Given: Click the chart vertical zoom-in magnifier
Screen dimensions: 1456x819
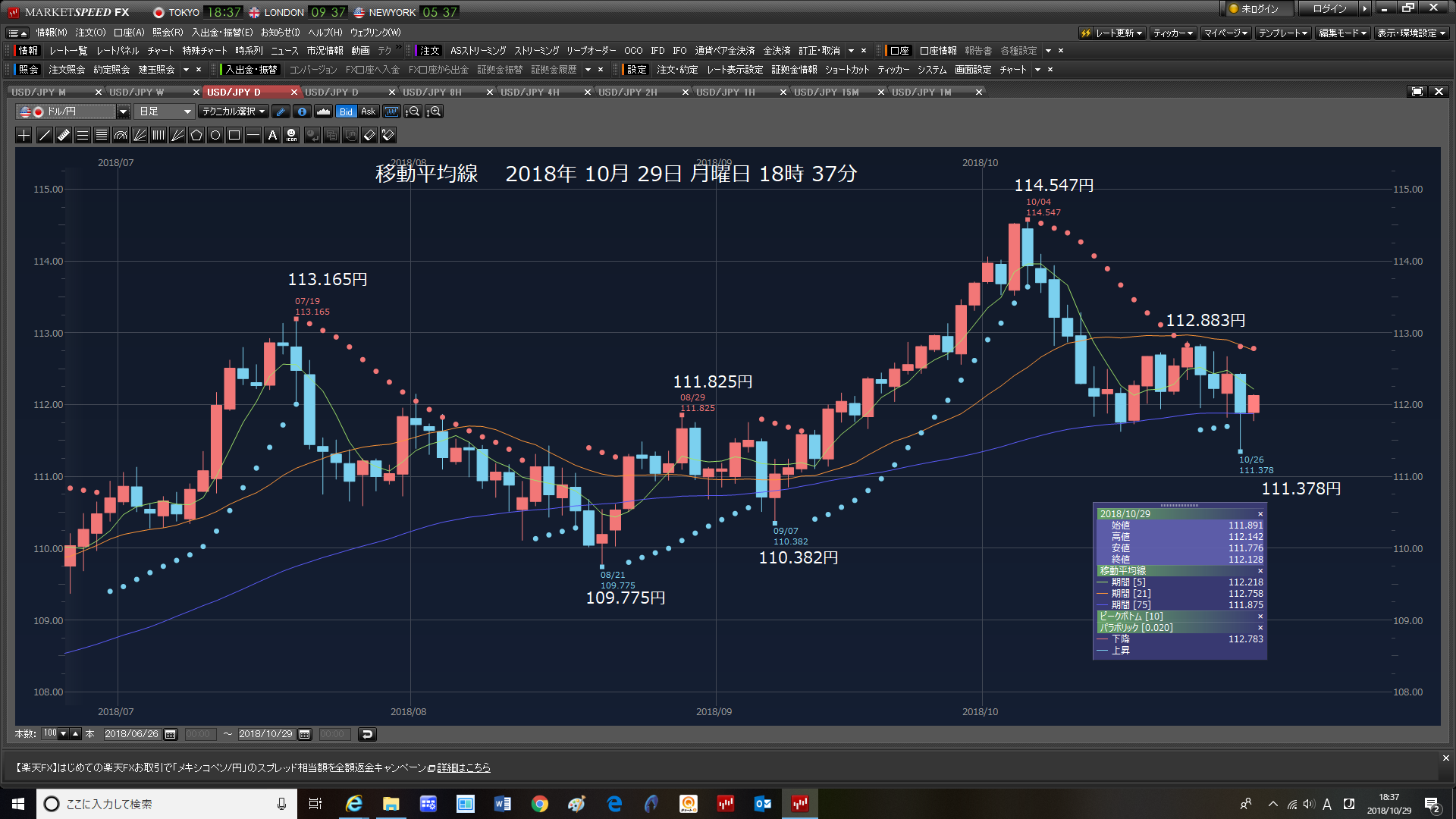Looking at the screenshot, I should [x=435, y=111].
